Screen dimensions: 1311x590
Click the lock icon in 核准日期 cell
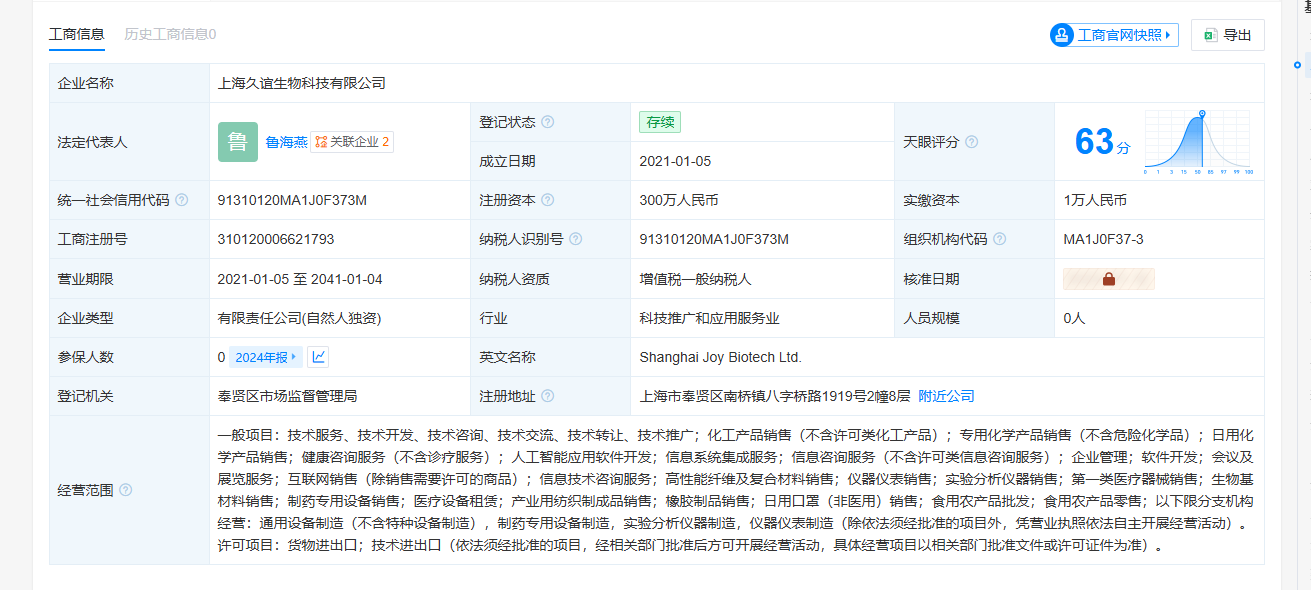[x=1108, y=279]
